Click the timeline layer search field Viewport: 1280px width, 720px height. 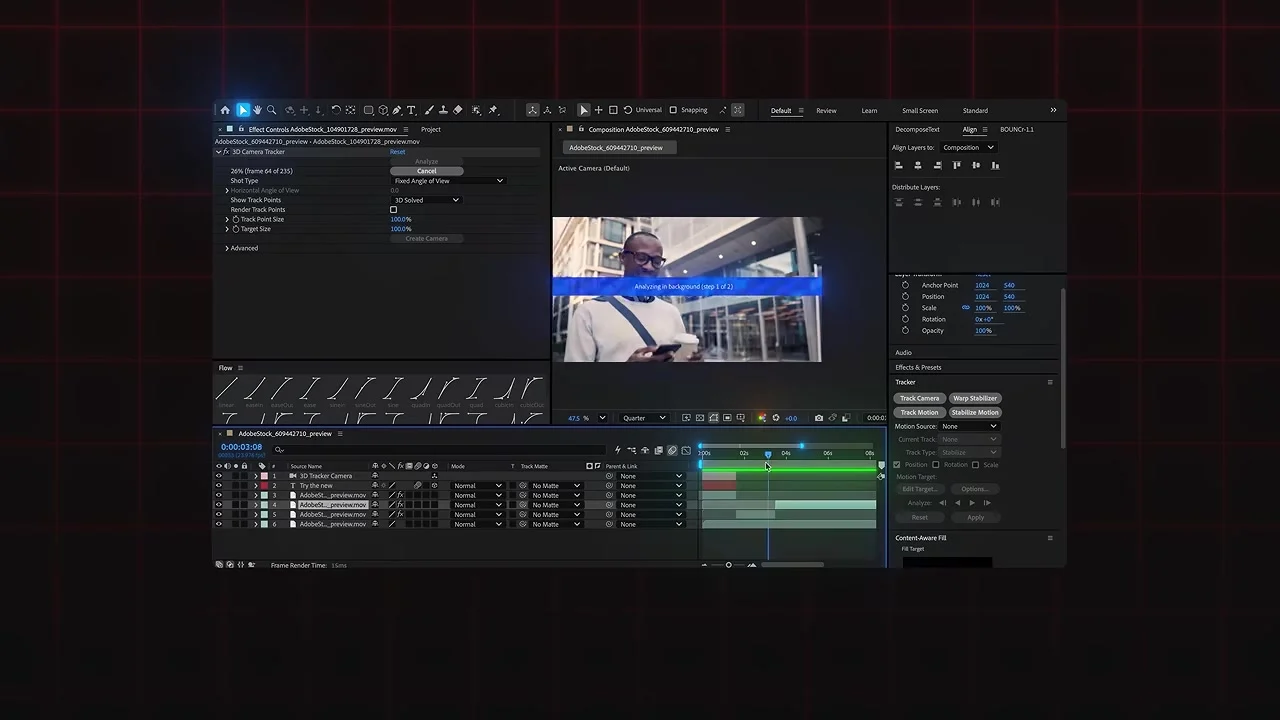(440, 450)
